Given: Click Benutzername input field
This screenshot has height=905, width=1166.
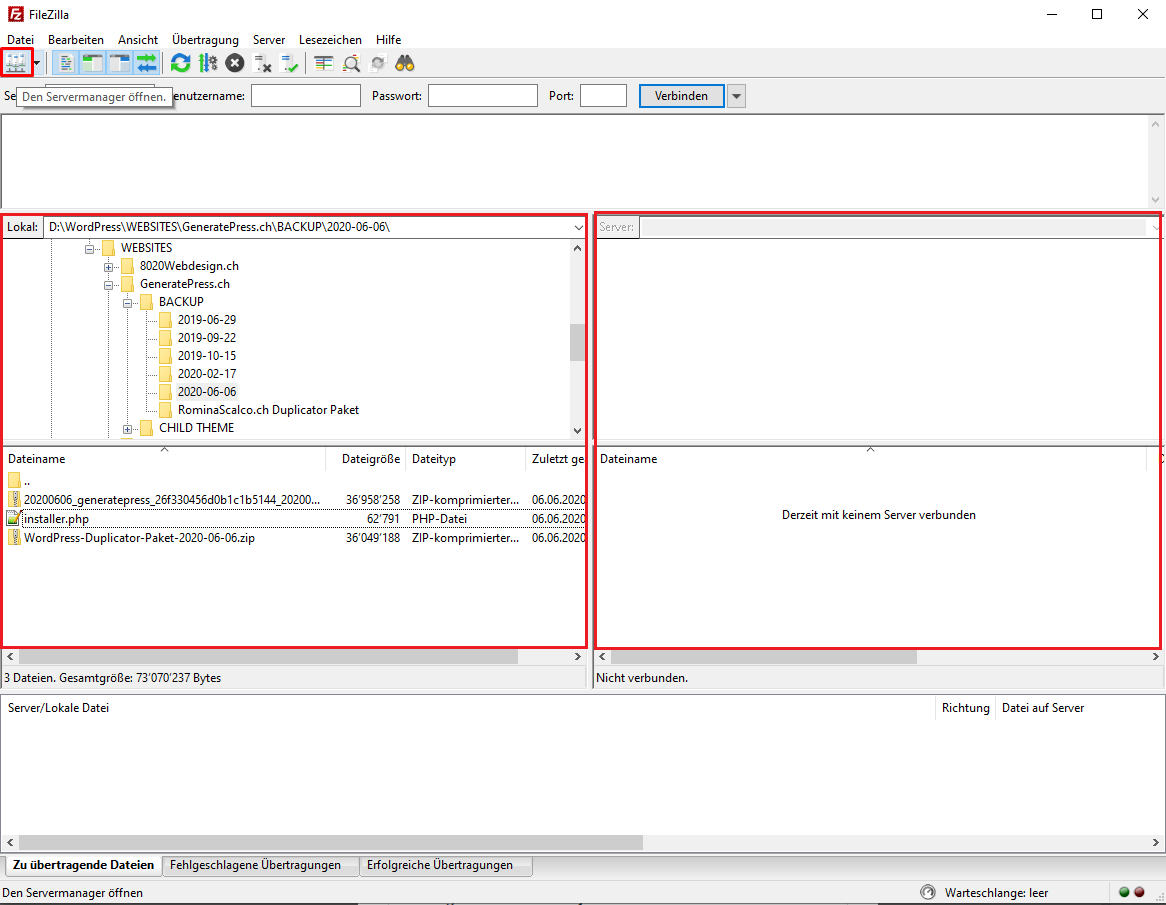Looking at the screenshot, I should pyautogui.click(x=306, y=95).
